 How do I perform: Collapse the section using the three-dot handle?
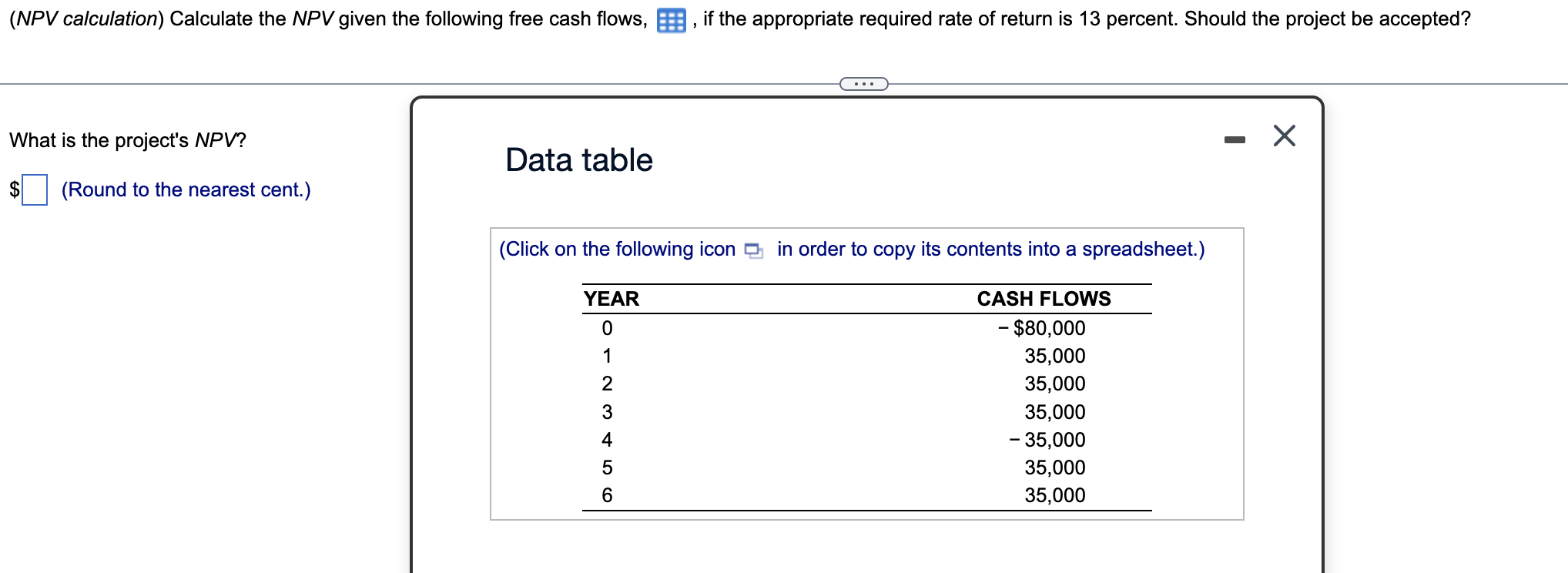[863, 83]
